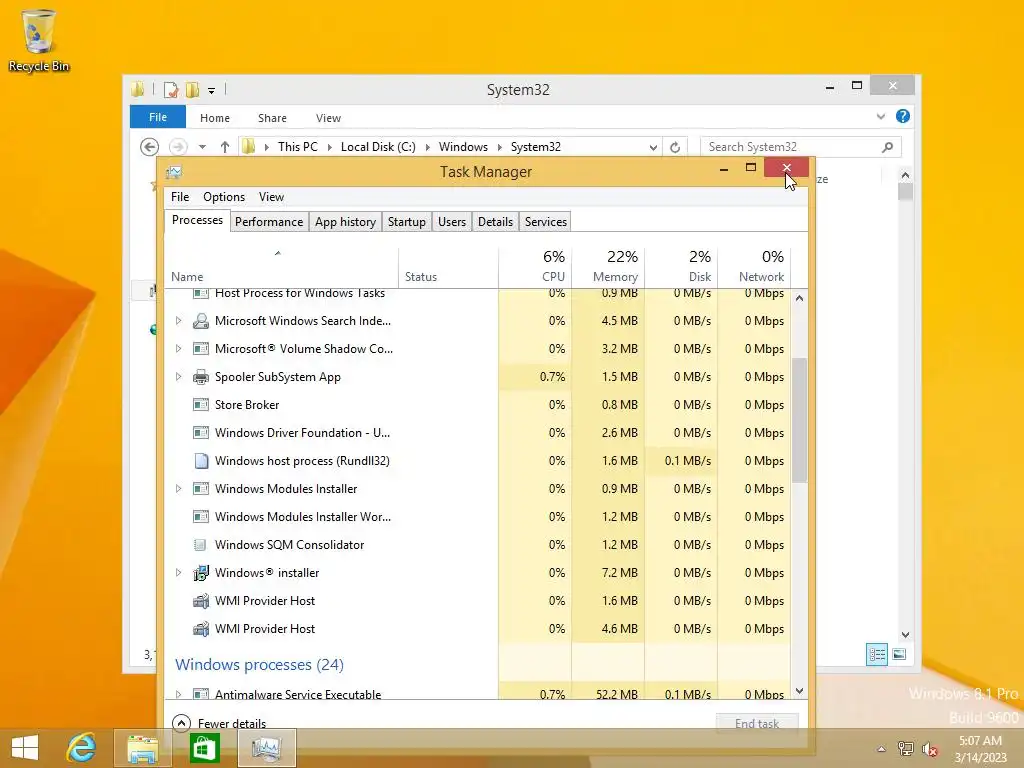This screenshot has width=1024, height=768.
Task: Click the End task button
Action: [757, 723]
